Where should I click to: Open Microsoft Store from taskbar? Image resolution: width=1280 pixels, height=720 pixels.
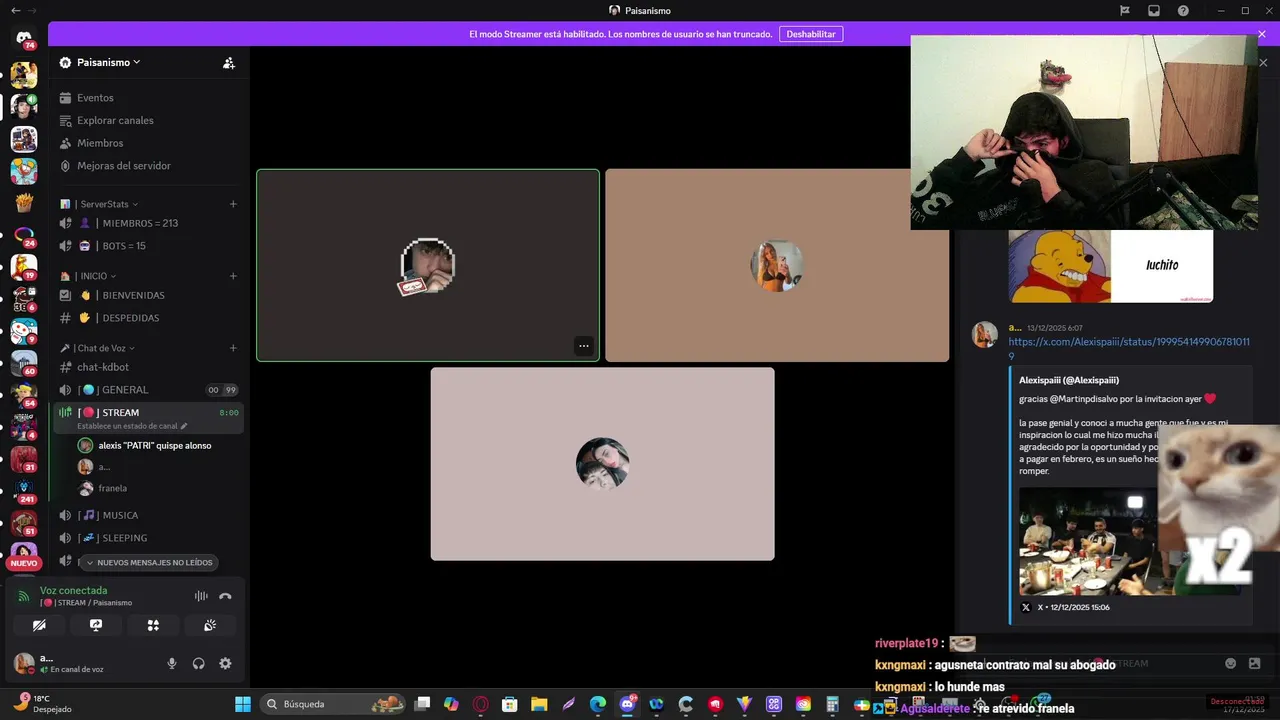tap(510, 704)
